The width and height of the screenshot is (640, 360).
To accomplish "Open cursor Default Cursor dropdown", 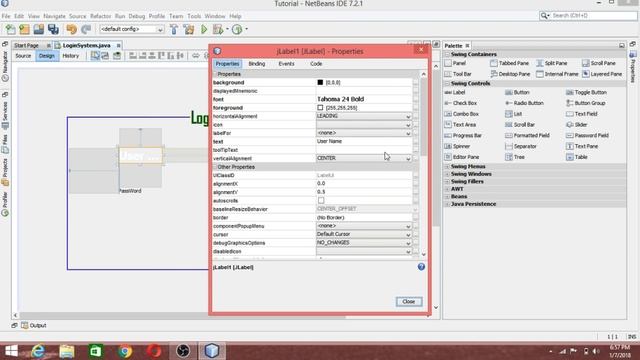I will [x=364, y=234].
